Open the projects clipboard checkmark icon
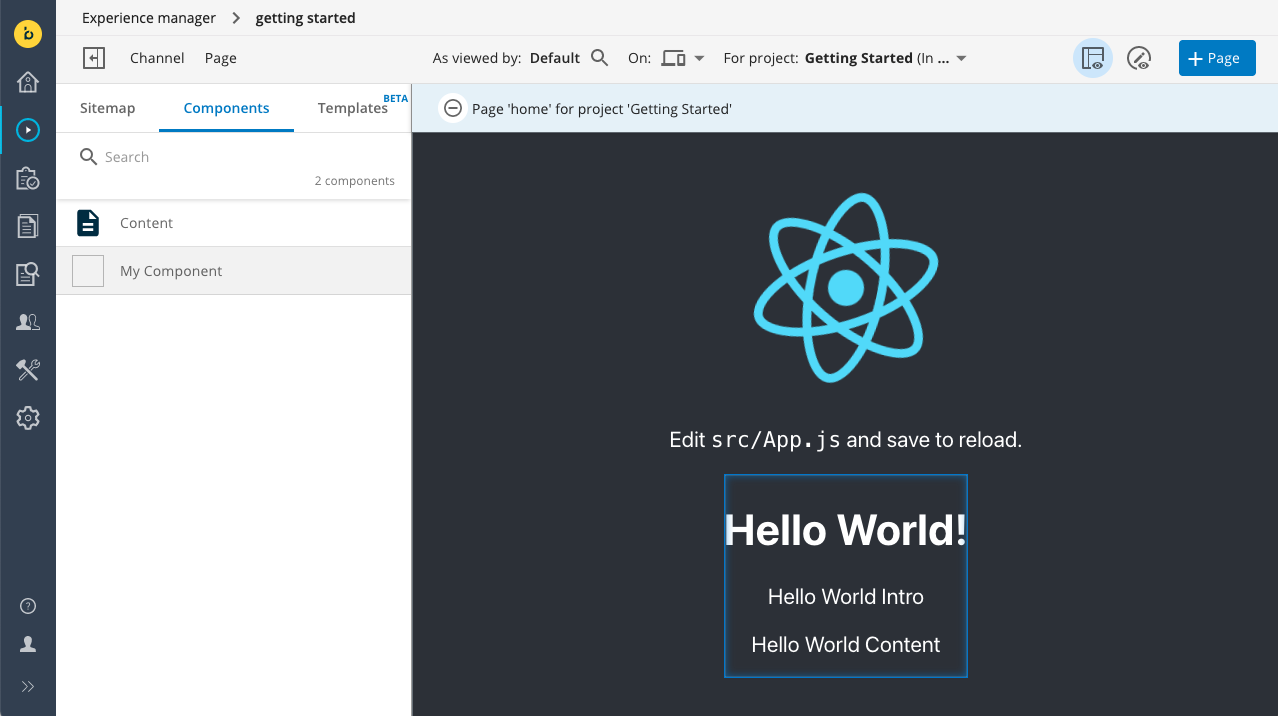 (28, 178)
